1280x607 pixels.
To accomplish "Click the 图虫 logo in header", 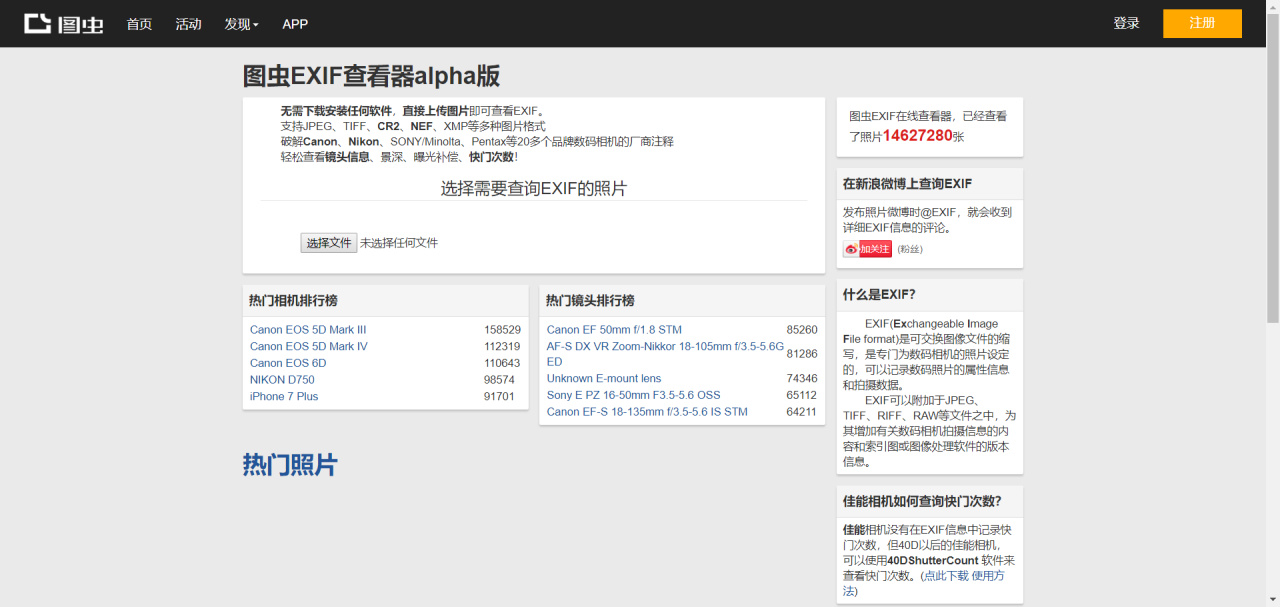I will [x=64, y=23].
